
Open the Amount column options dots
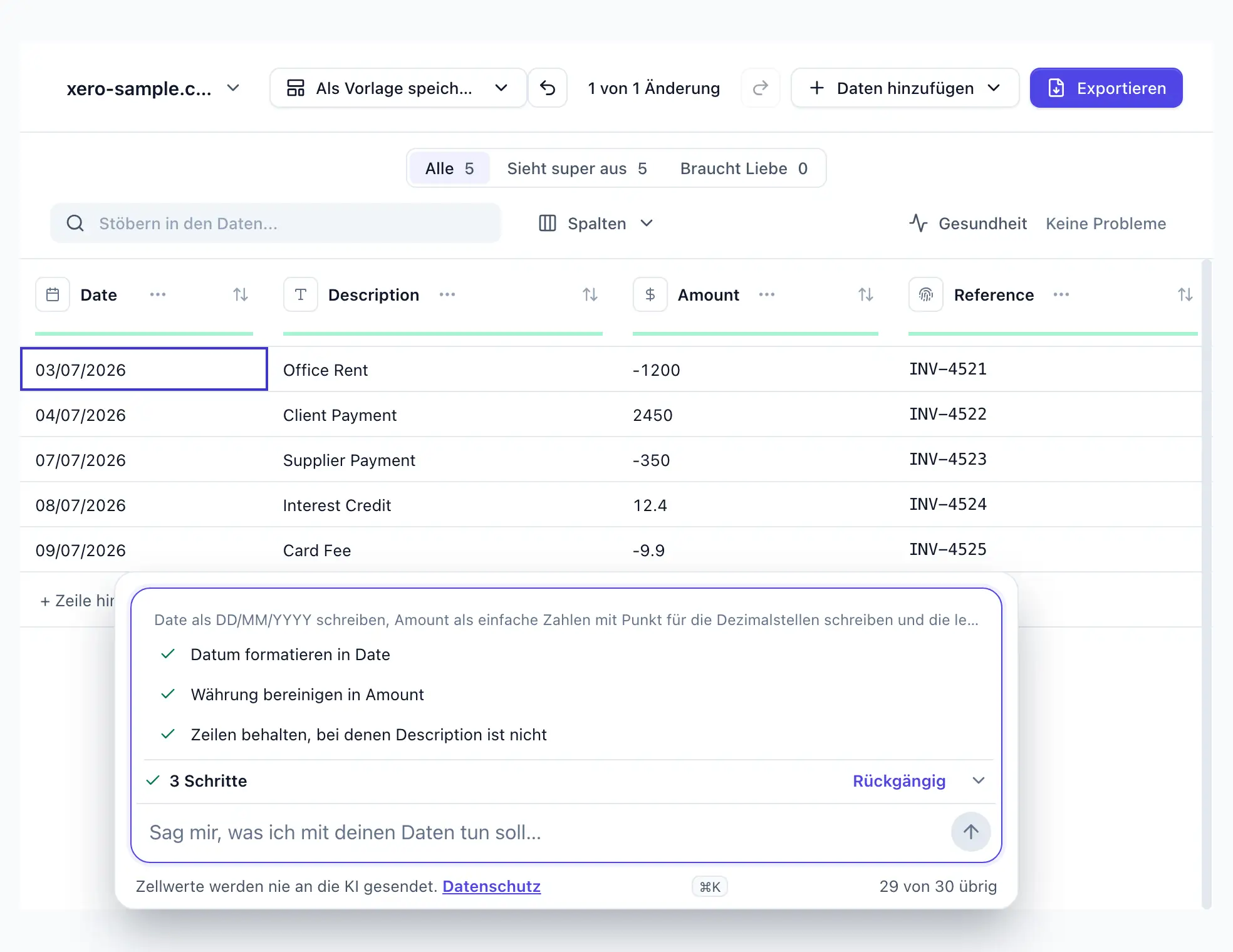[767, 294]
